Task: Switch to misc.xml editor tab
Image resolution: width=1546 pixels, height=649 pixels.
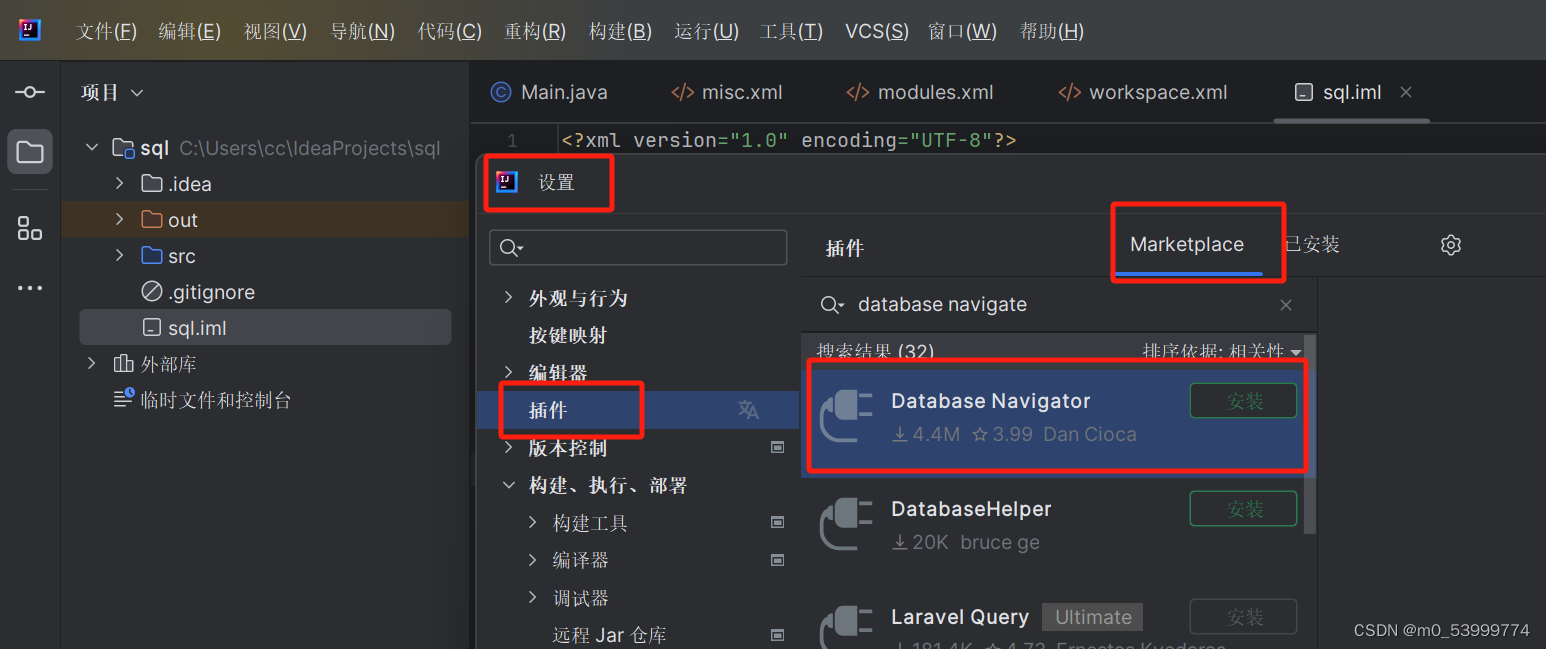Action: pos(727,92)
